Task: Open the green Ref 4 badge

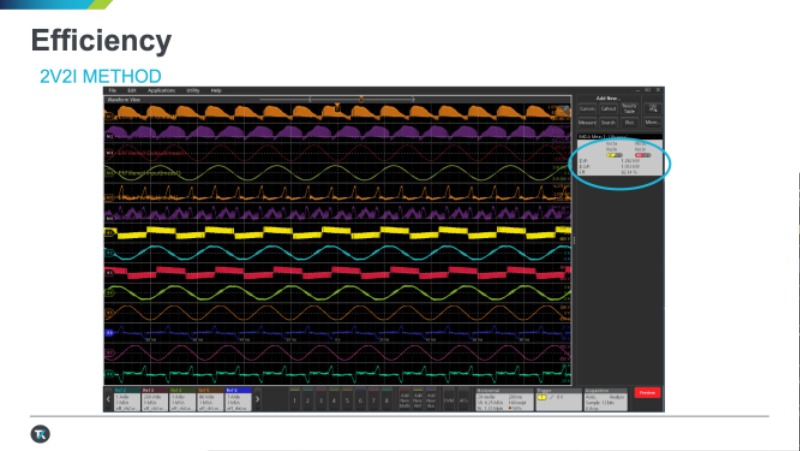Action: pyautogui.click(x=183, y=399)
